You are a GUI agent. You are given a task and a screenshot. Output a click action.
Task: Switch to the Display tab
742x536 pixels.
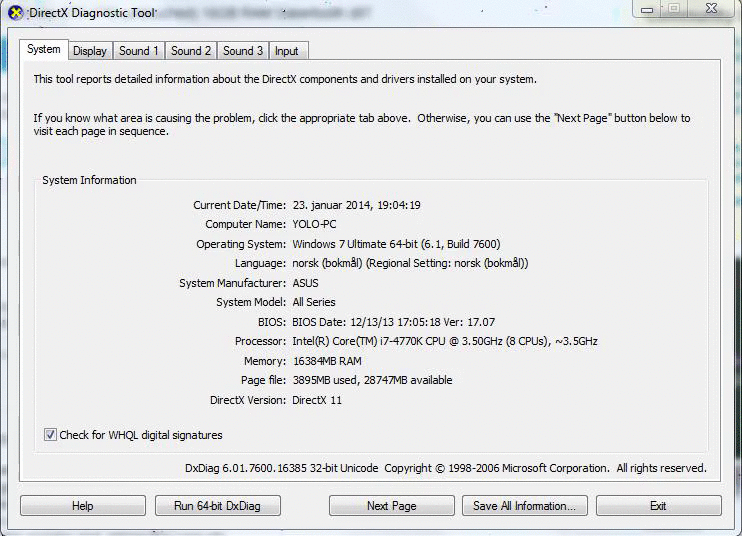tap(90, 51)
